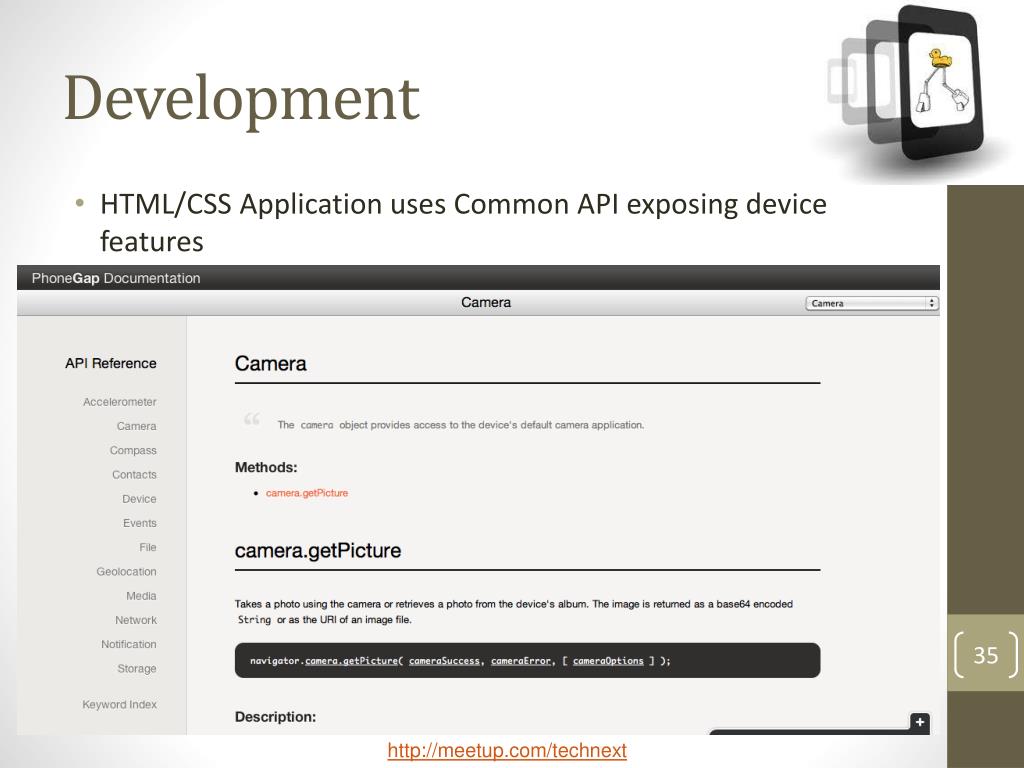The width and height of the screenshot is (1024, 768).
Task: Click the Methods: subheading
Action: click(266, 468)
